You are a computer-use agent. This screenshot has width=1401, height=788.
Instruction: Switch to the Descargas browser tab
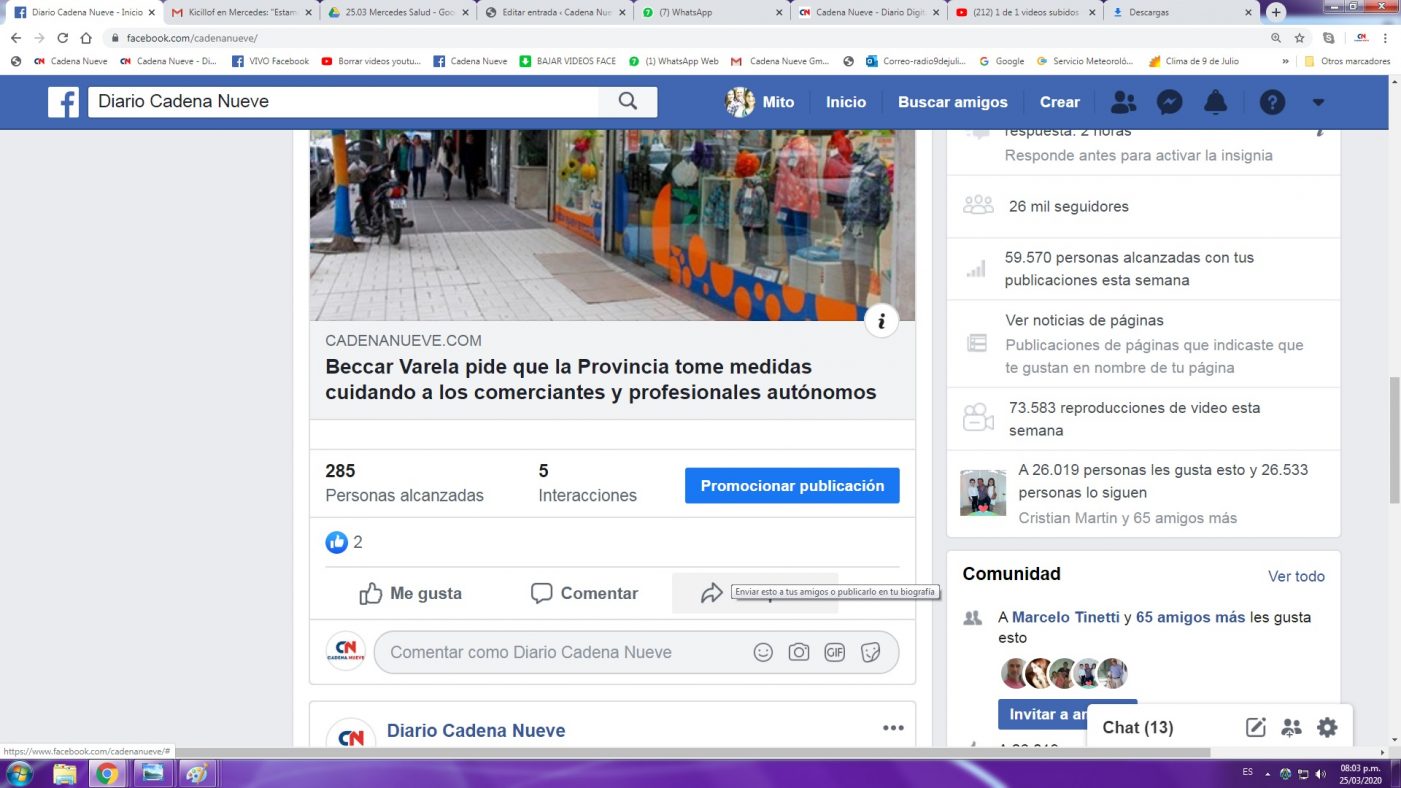click(x=1182, y=12)
